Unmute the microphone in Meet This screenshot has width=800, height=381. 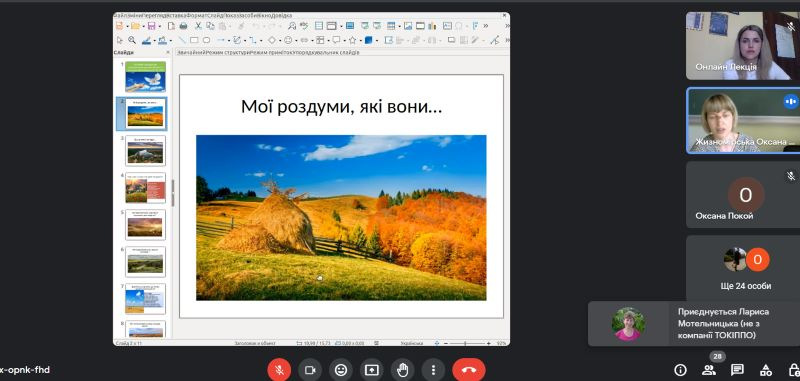(280, 370)
